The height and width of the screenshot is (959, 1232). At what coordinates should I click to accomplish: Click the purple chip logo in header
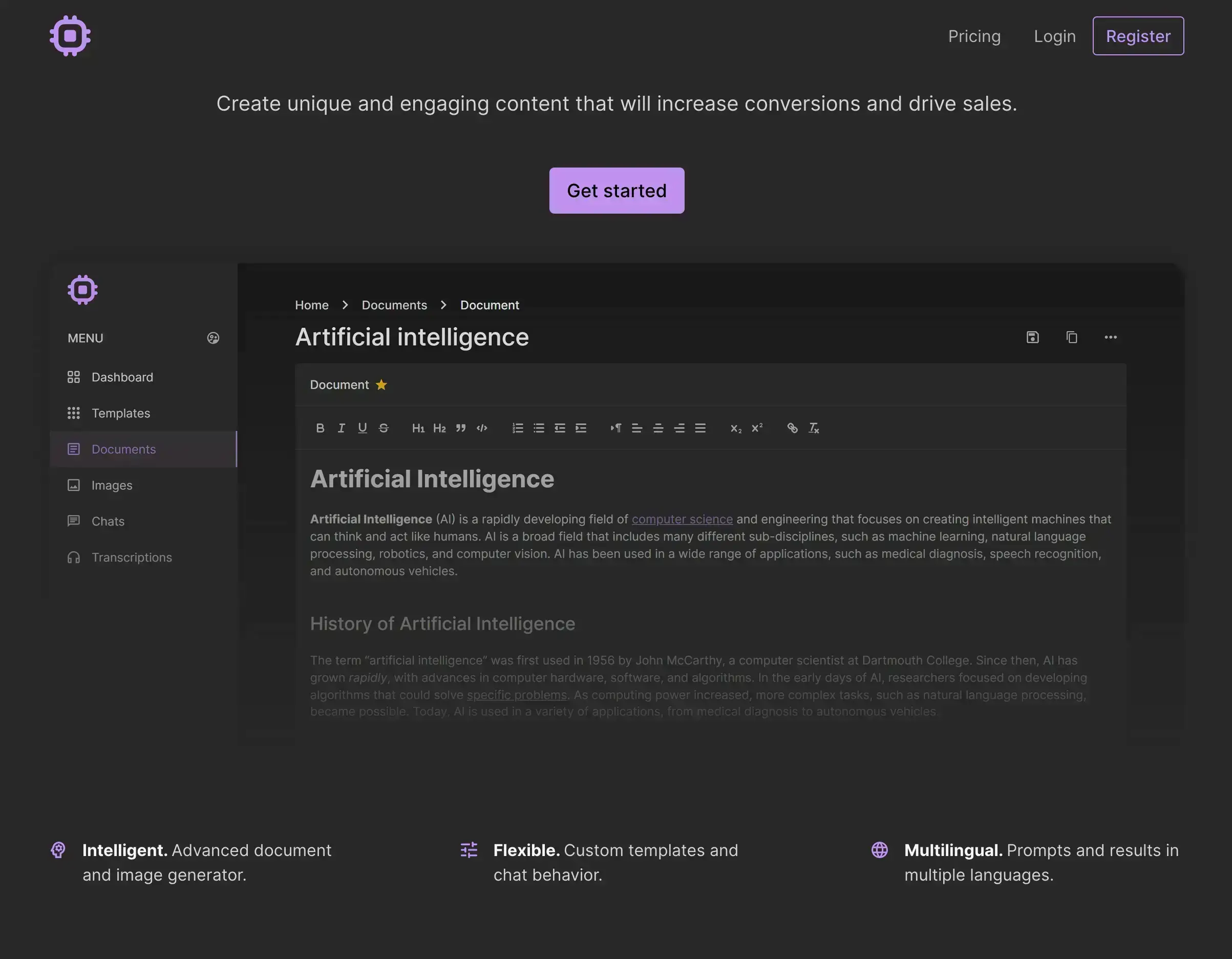tap(70, 35)
